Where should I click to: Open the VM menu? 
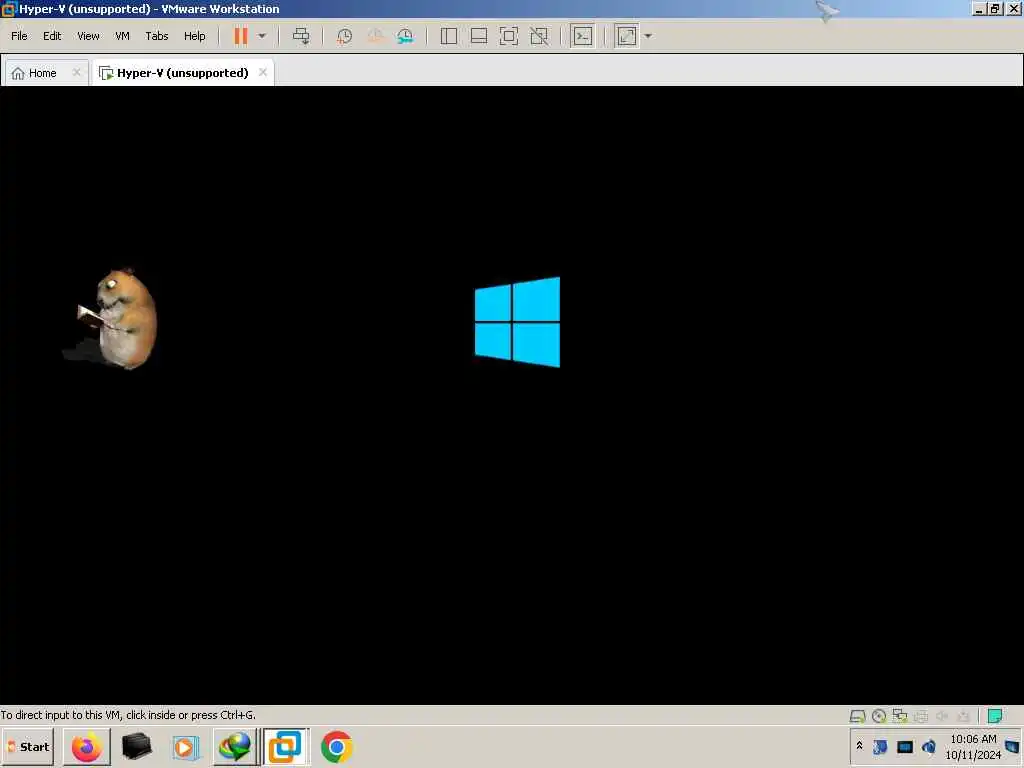[x=122, y=36]
